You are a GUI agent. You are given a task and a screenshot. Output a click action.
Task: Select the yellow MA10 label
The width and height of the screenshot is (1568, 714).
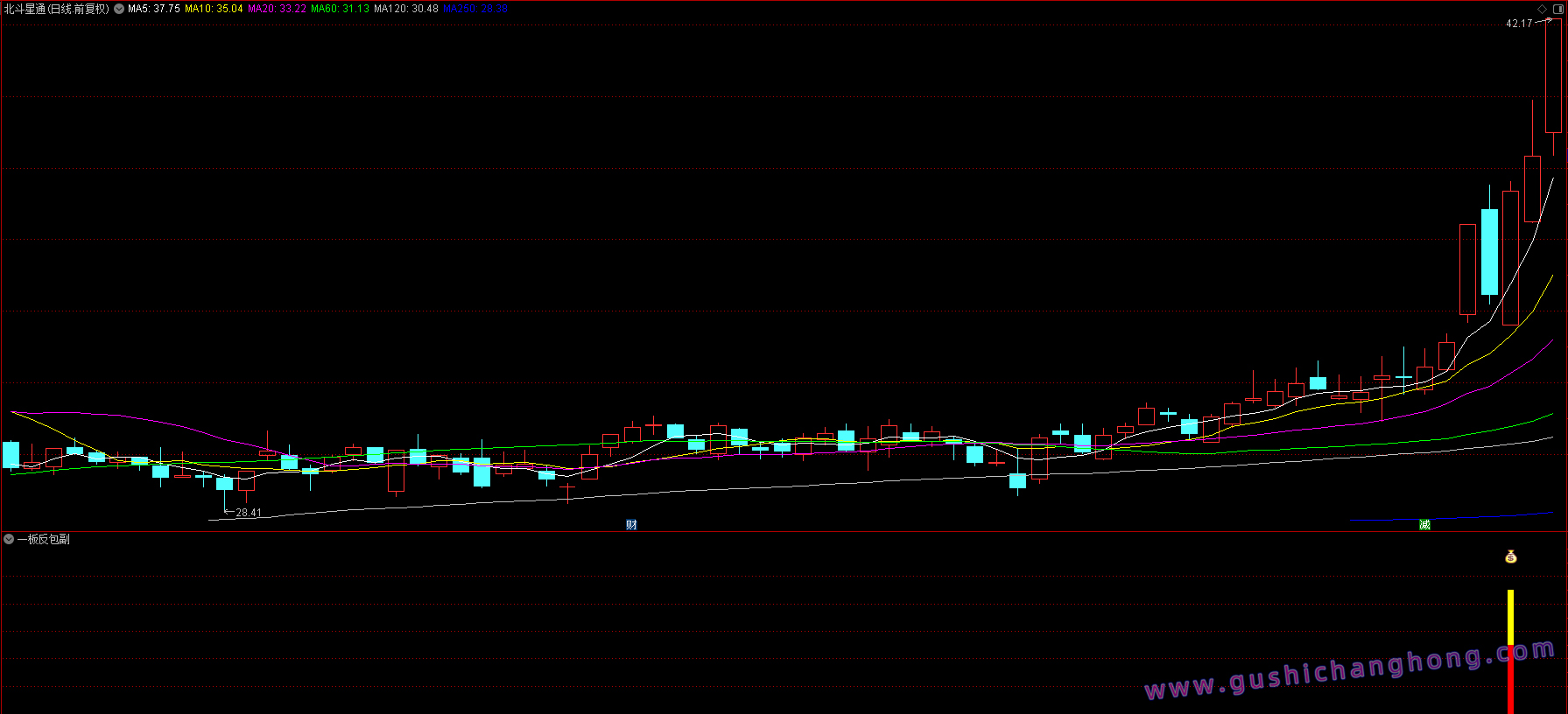pyautogui.click(x=214, y=9)
